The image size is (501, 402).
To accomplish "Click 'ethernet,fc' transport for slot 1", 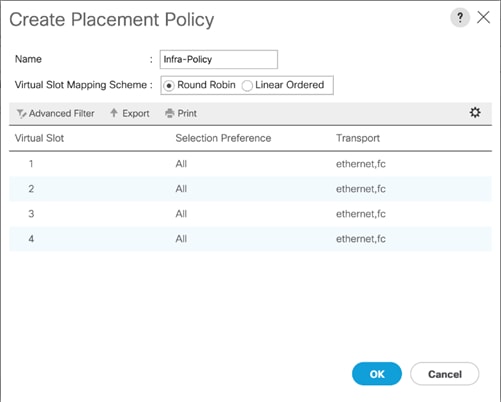I will click(x=361, y=164).
